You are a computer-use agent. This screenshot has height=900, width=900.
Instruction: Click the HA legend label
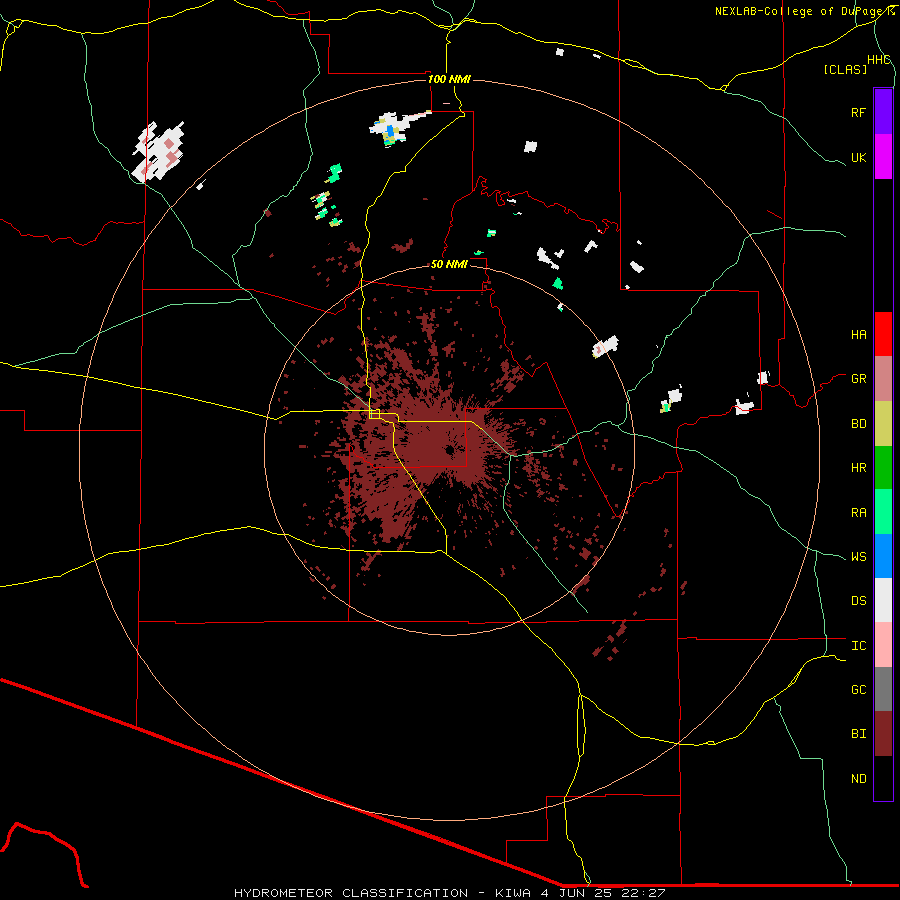coord(858,335)
